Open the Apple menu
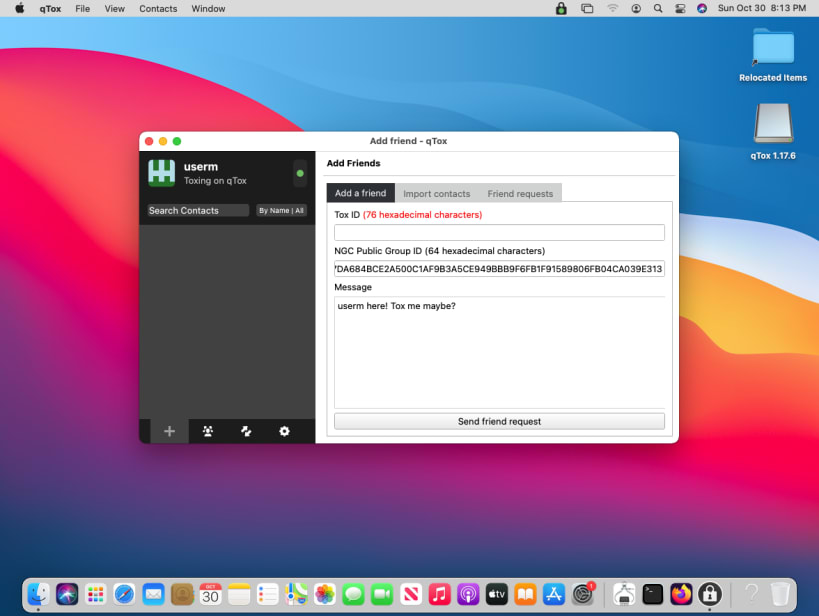This screenshot has height=616, width=819. pos(19,8)
